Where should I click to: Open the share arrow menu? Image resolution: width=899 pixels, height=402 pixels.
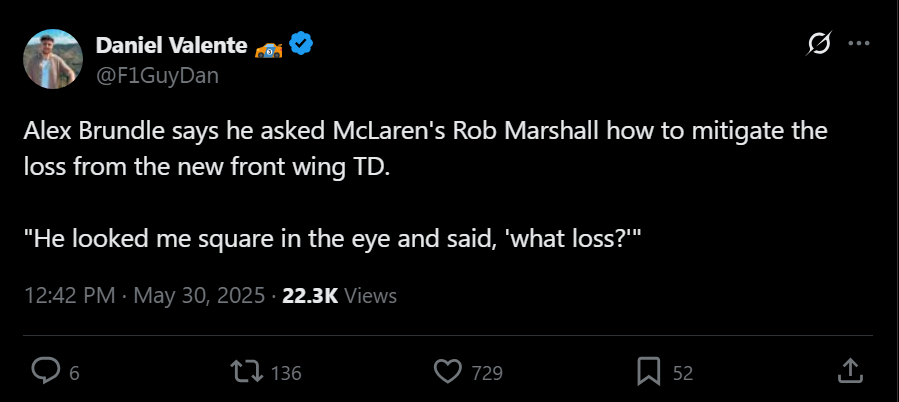tap(849, 372)
